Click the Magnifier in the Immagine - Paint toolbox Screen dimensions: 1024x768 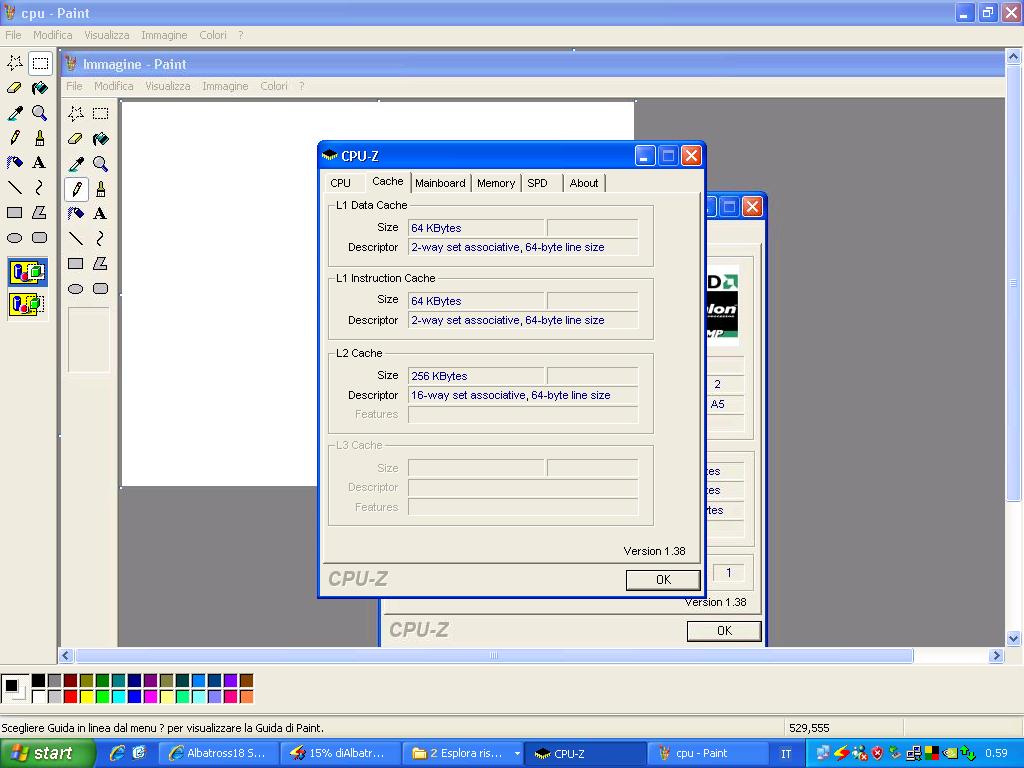coord(101,164)
